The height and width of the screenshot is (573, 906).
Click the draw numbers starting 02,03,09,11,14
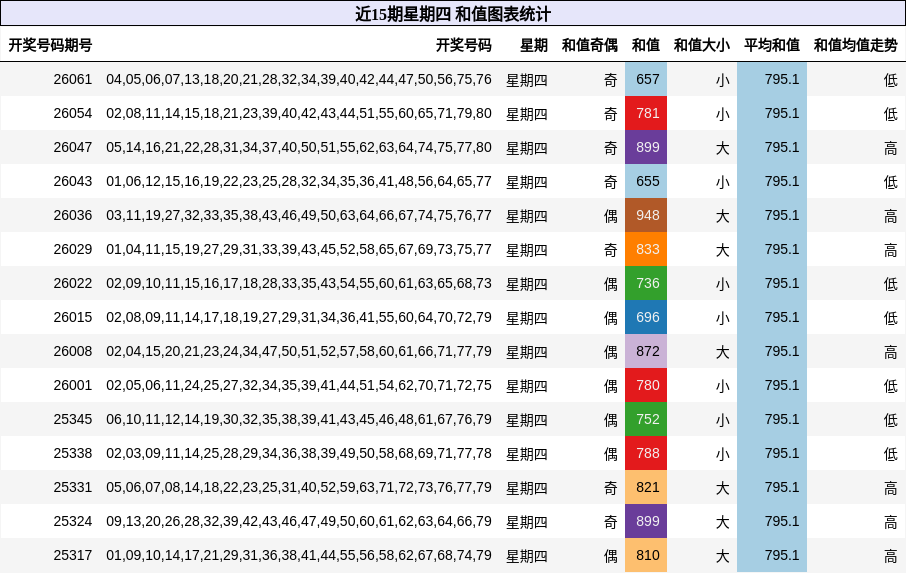tap(299, 453)
